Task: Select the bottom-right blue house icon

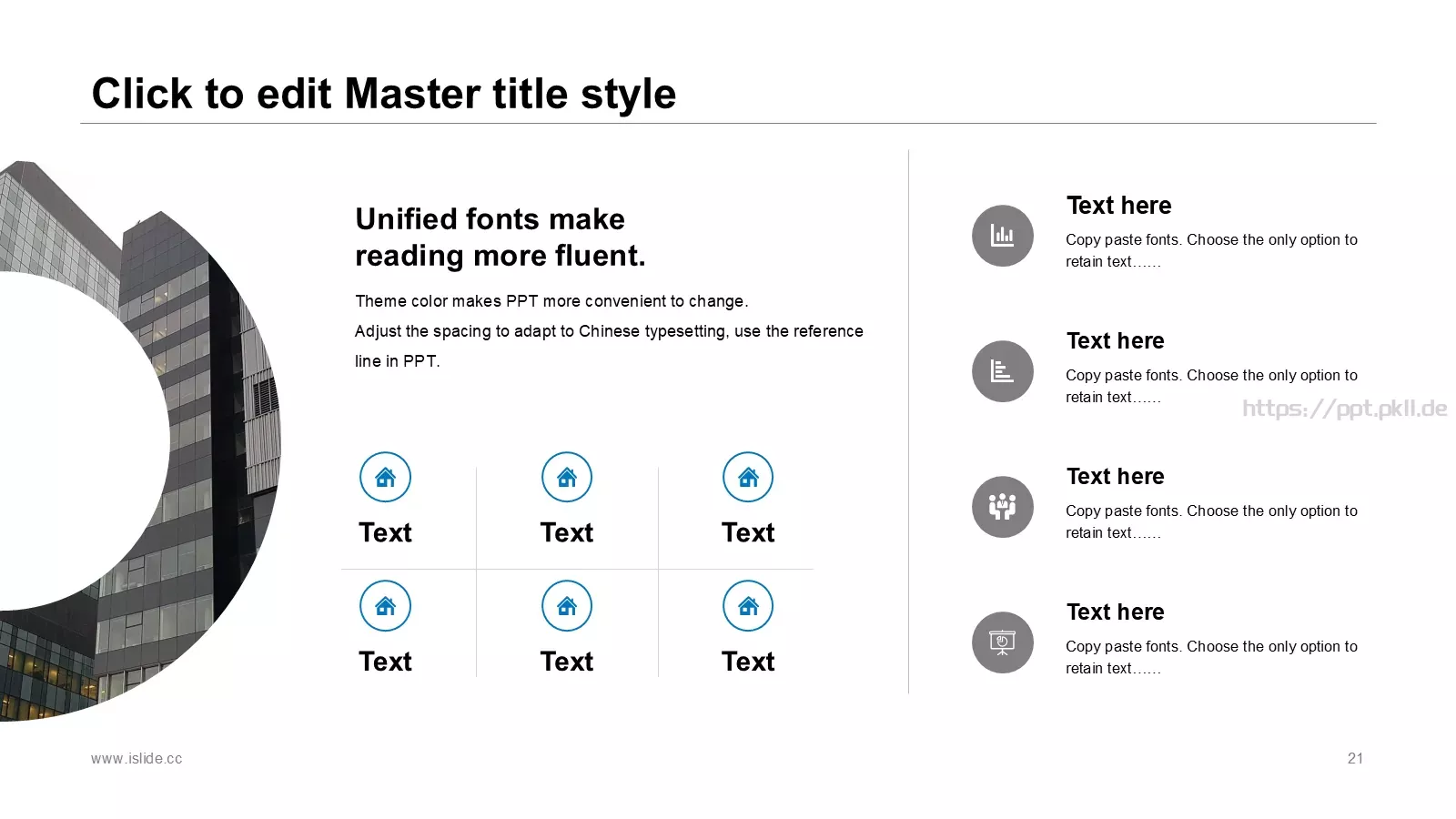Action: point(748,606)
